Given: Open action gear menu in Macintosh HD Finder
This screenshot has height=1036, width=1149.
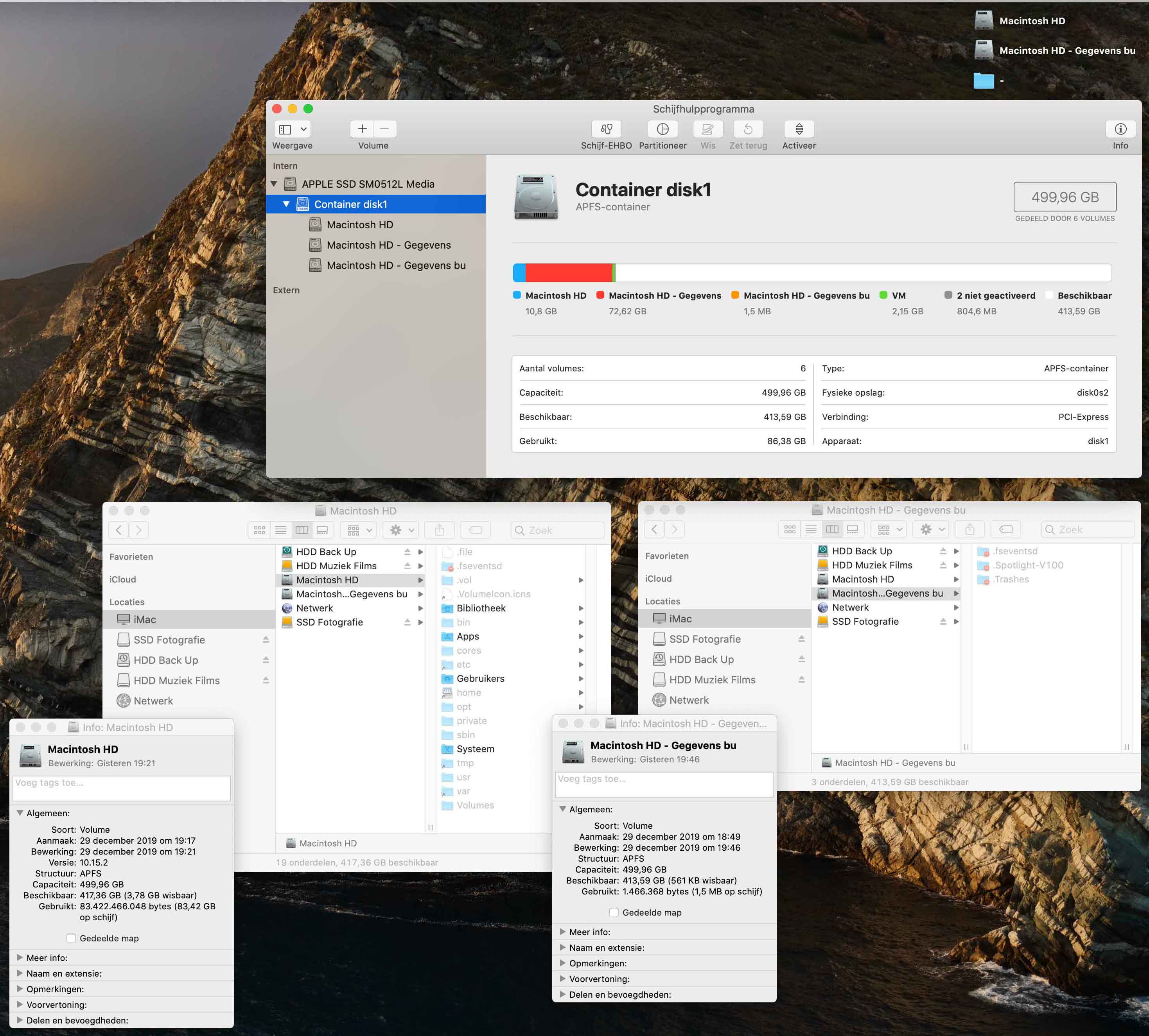Looking at the screenshot, I should pyautogui.click(x=401, y=531).
